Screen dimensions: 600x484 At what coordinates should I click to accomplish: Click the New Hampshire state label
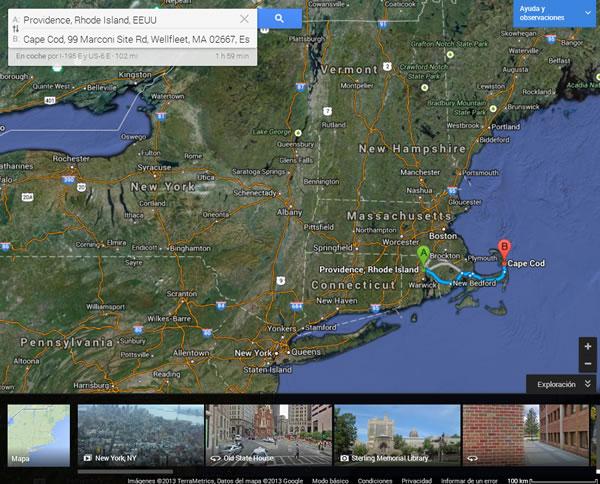coord(412,148)
